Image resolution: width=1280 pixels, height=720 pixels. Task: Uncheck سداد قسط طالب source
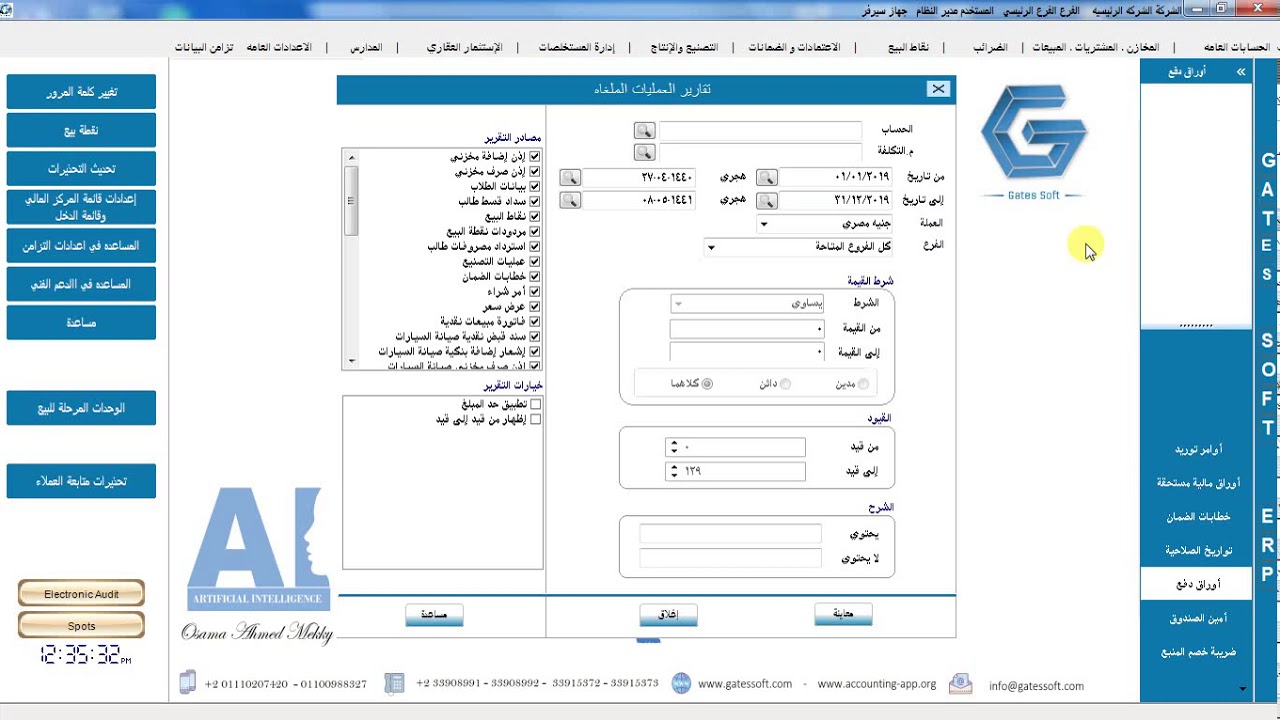pyautogui.click(x=535, y=202)
